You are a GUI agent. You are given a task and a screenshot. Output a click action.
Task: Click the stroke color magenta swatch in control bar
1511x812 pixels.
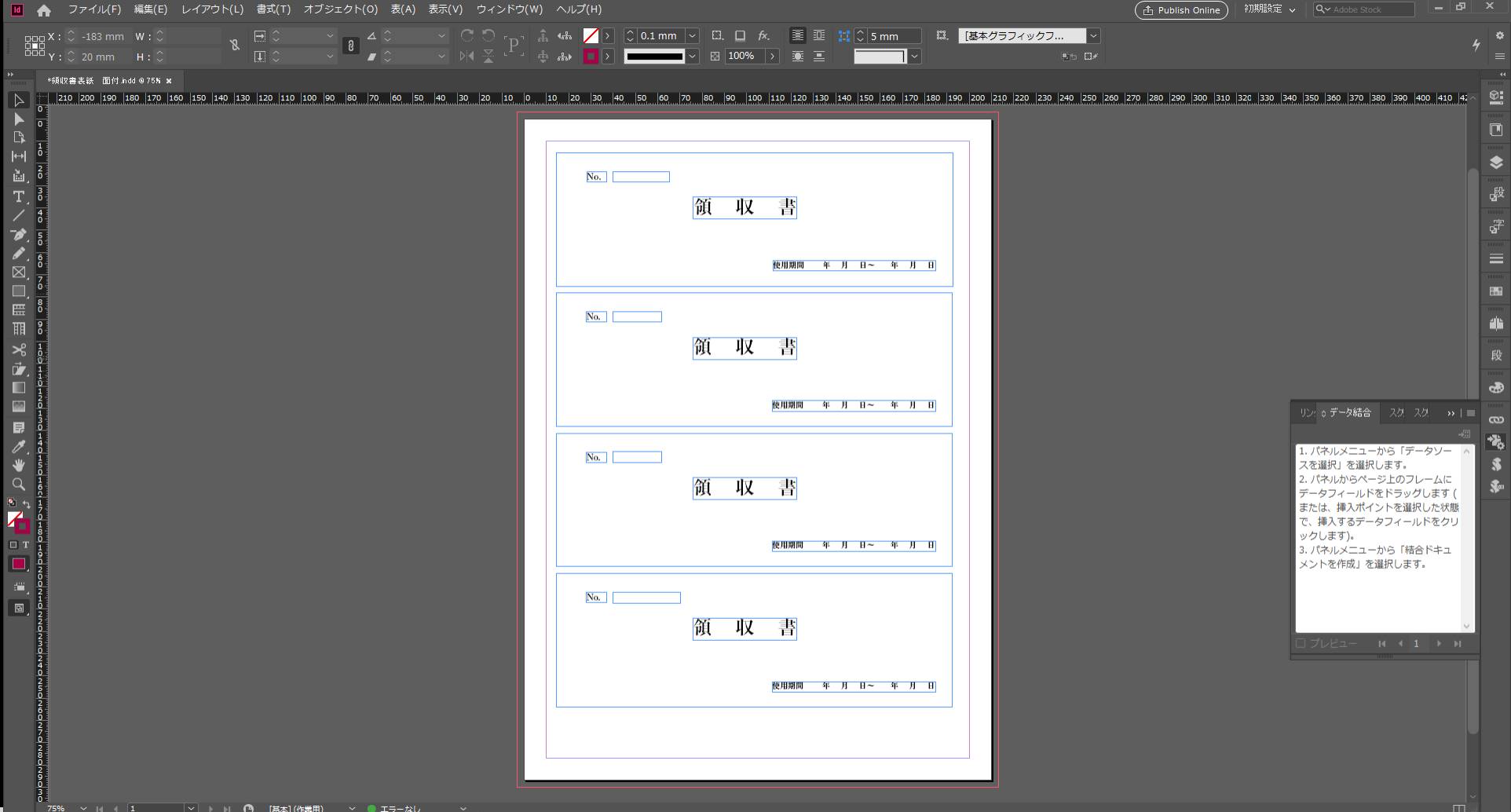coord(591,57)
